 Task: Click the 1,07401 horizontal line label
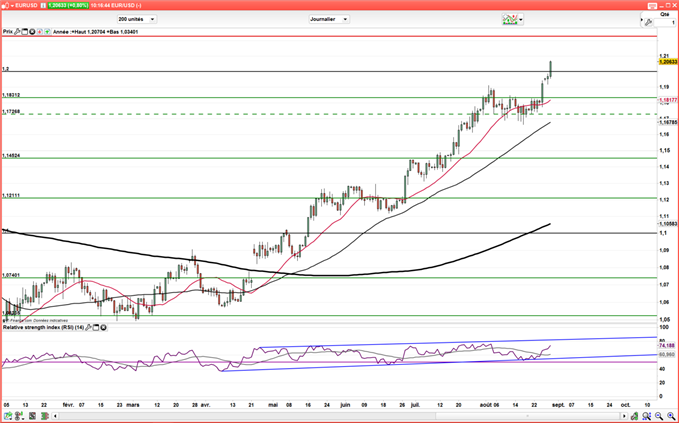tap(11, 275)
